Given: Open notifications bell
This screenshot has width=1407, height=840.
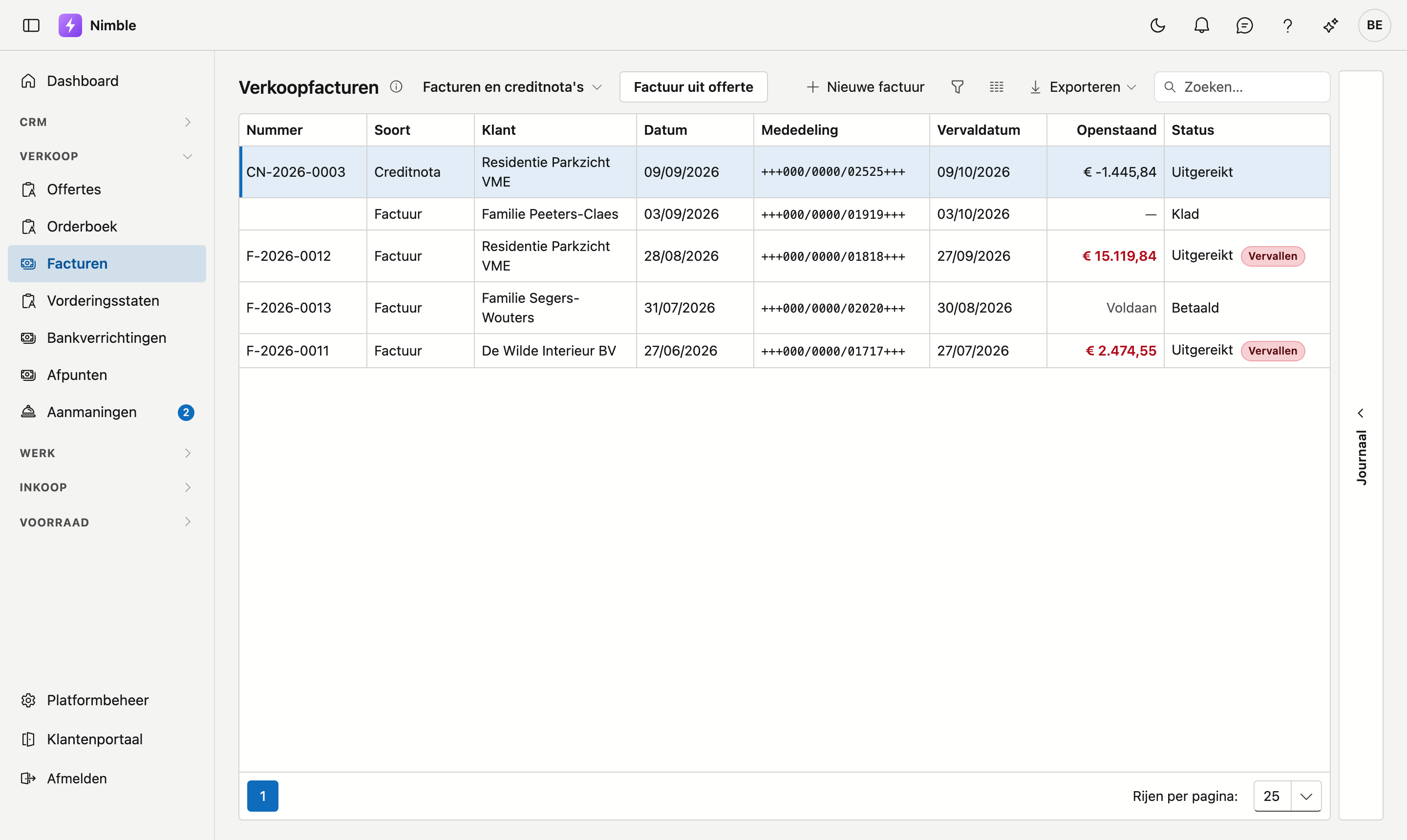Looking at the screenshot, I should pos(1201,25).
